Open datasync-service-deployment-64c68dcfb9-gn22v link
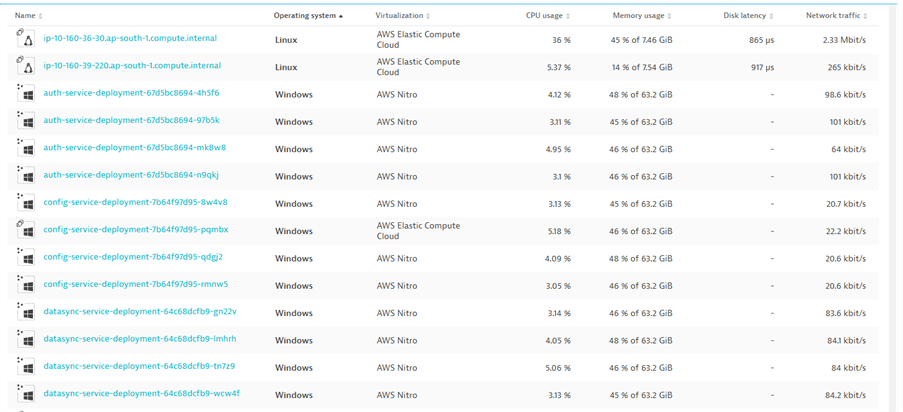This screenshot has width=903, height=412. tap(140, 312)
